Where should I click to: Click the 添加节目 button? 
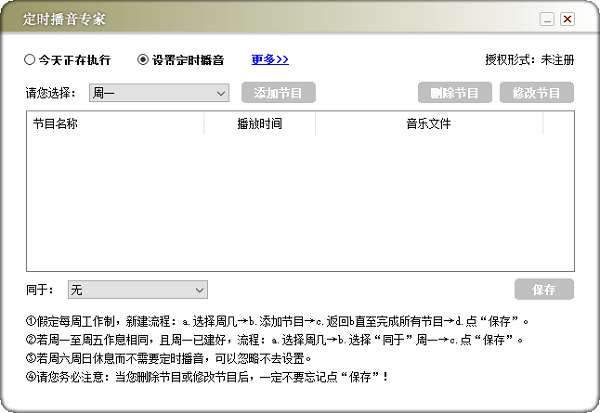[x=278, y=93]
